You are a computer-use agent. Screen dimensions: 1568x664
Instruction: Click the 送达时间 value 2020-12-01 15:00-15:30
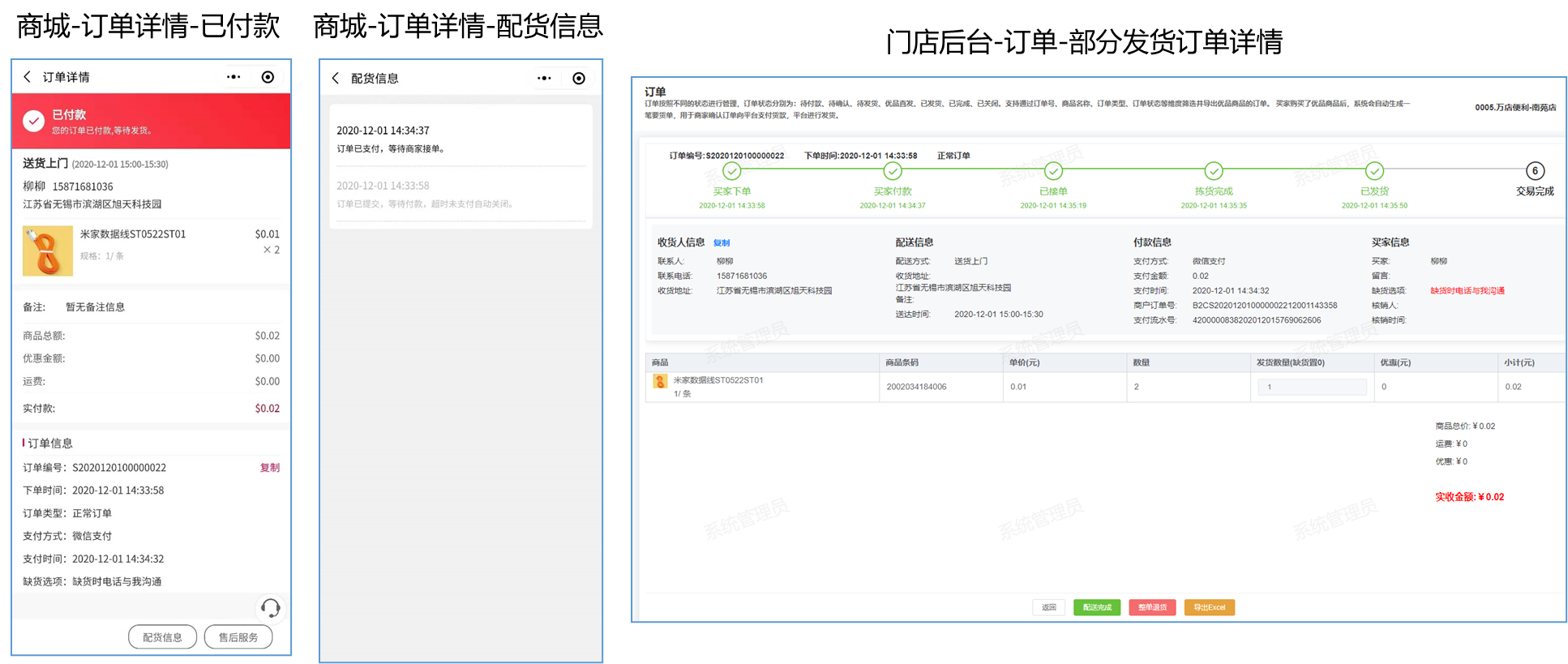[999, 315]
